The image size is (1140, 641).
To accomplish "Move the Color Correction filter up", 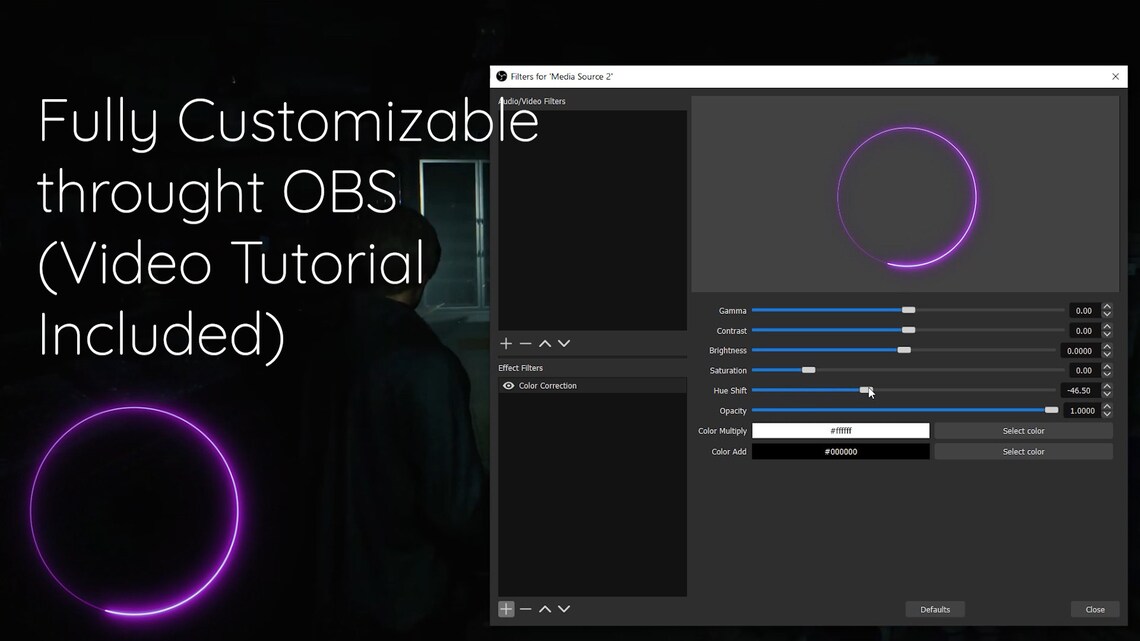I will point(545,608).
